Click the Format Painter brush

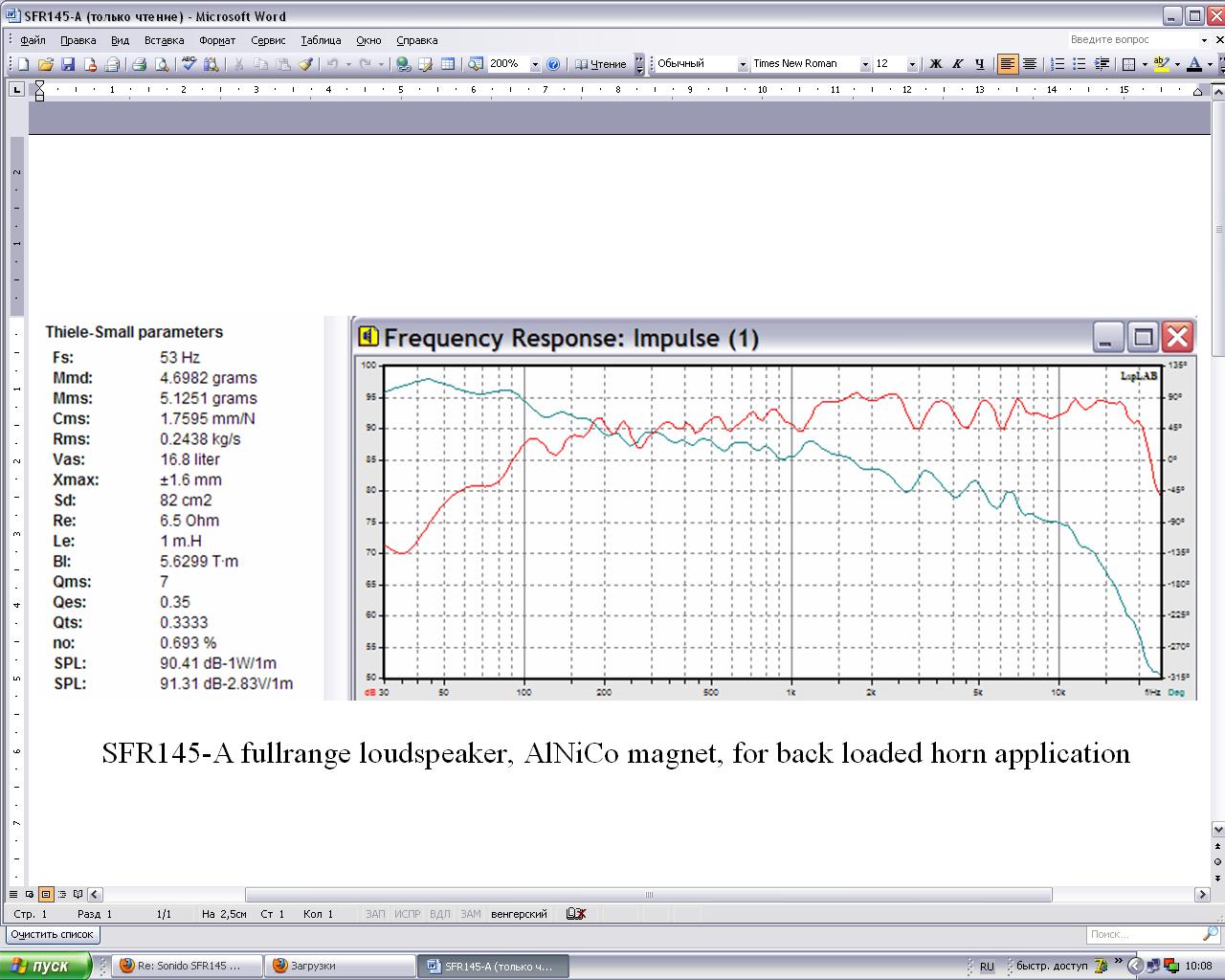(305, 64)
